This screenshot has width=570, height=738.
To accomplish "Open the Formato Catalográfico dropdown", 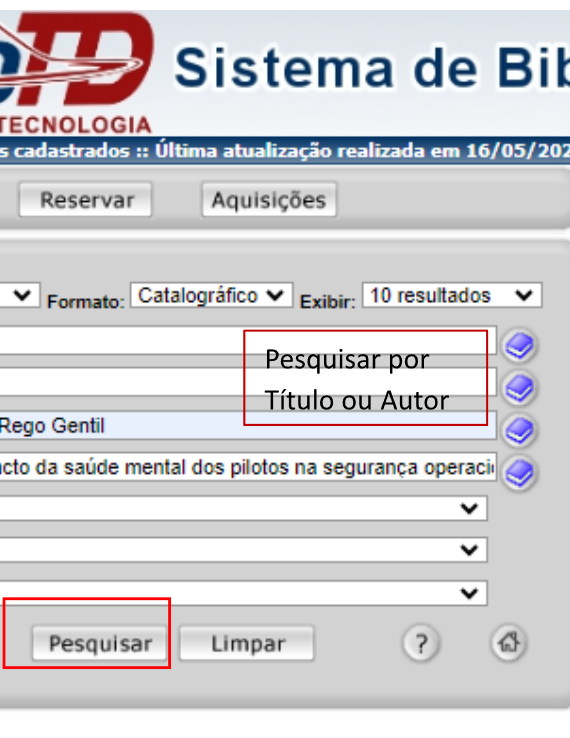I will coord(211,296).
